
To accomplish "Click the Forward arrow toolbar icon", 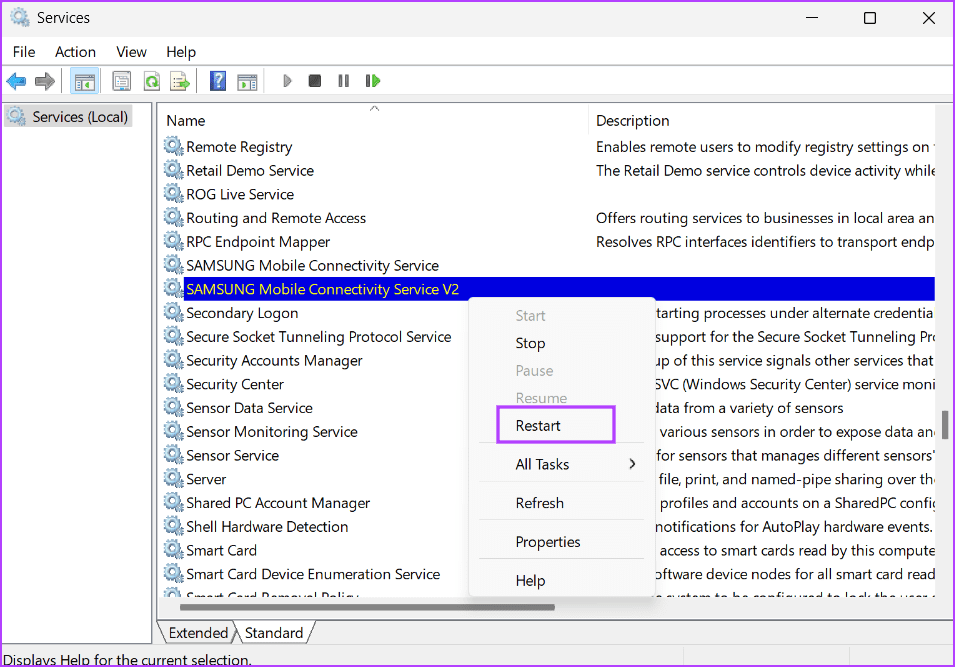I will 45,81.
